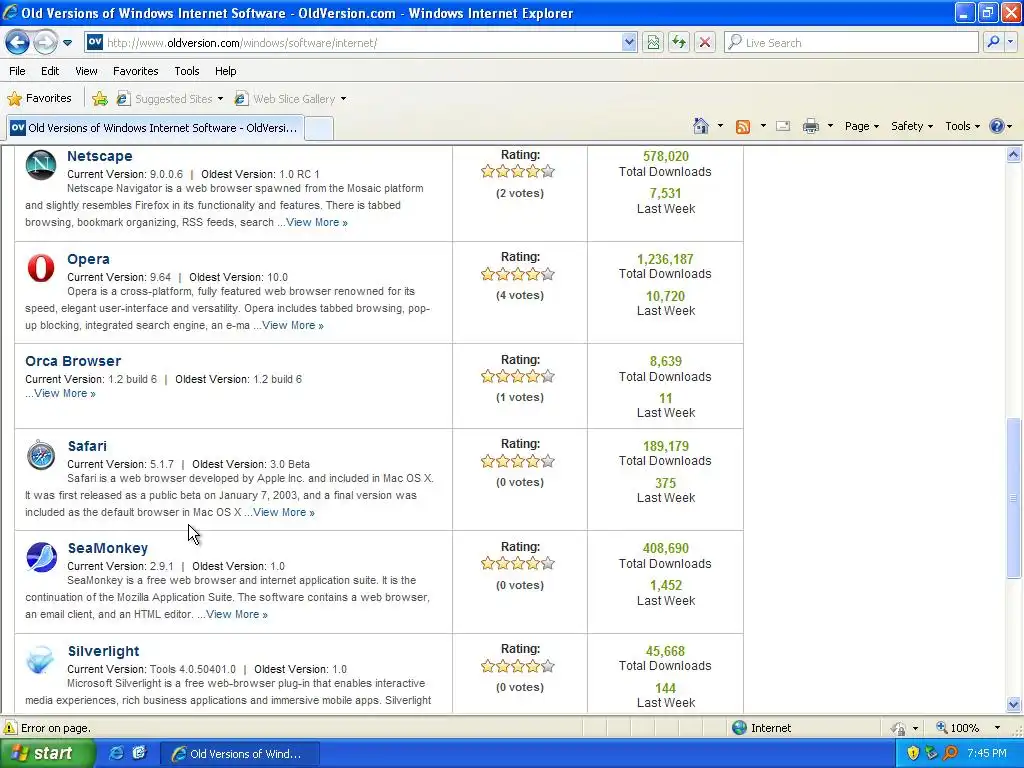The image size is (1024, 768).
Task: Open the Help menu
Action: 225,71
